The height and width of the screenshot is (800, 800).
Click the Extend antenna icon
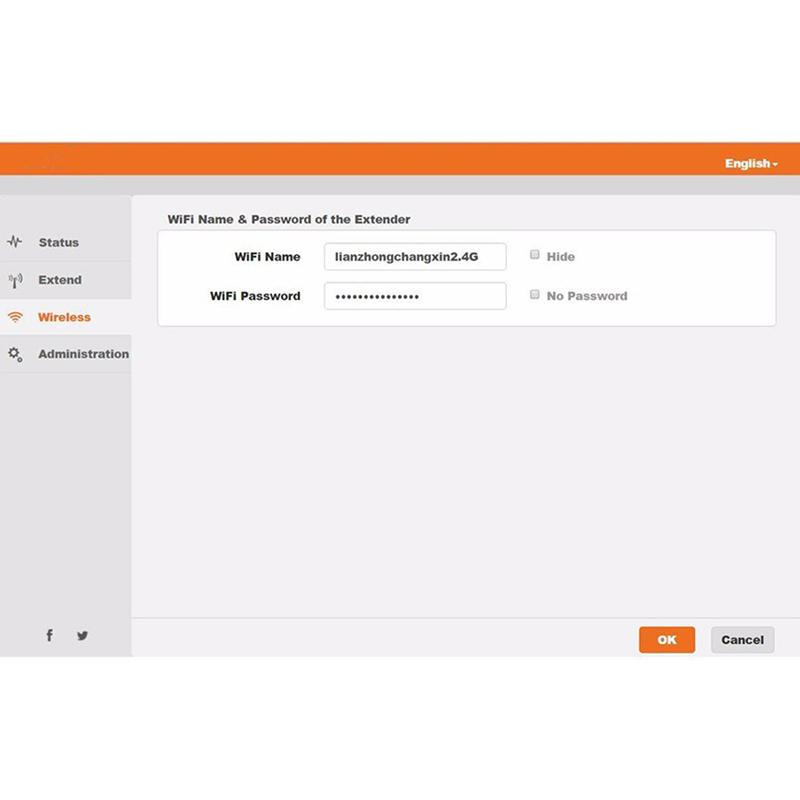[x=14, y=280]
